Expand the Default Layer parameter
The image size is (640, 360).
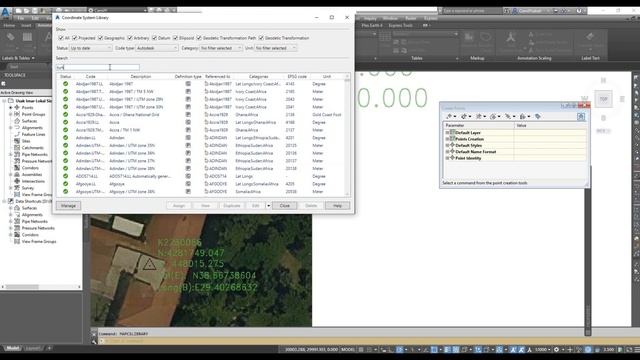tap(447, 133)
